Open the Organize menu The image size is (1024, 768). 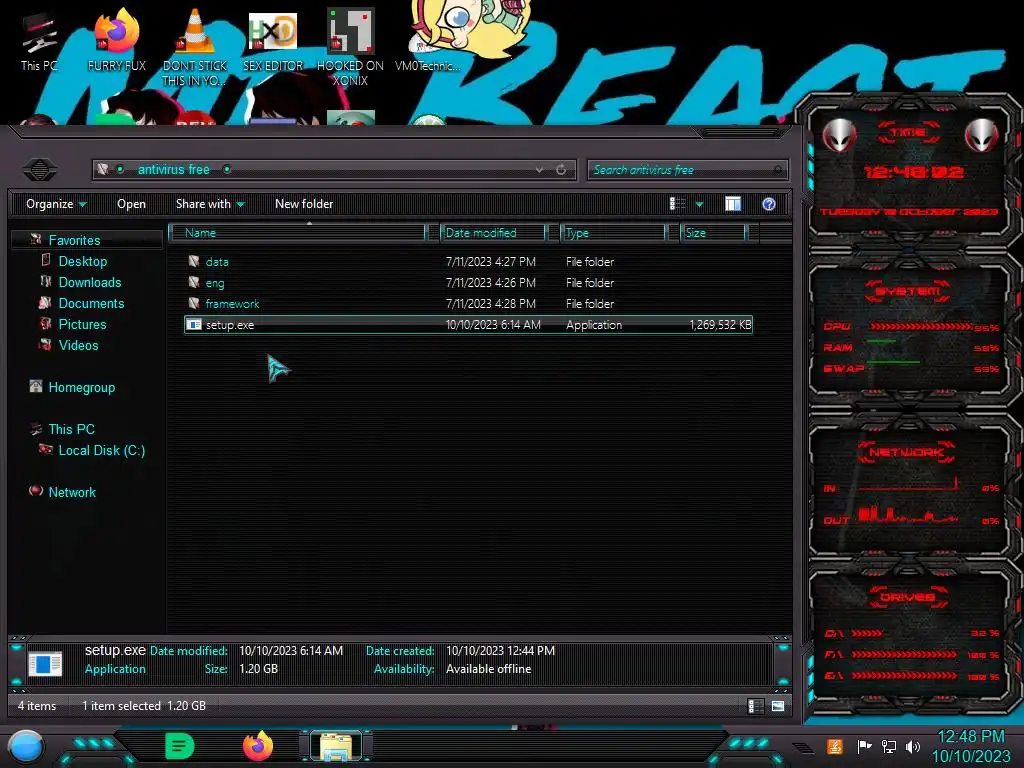(x=56, y=204)
